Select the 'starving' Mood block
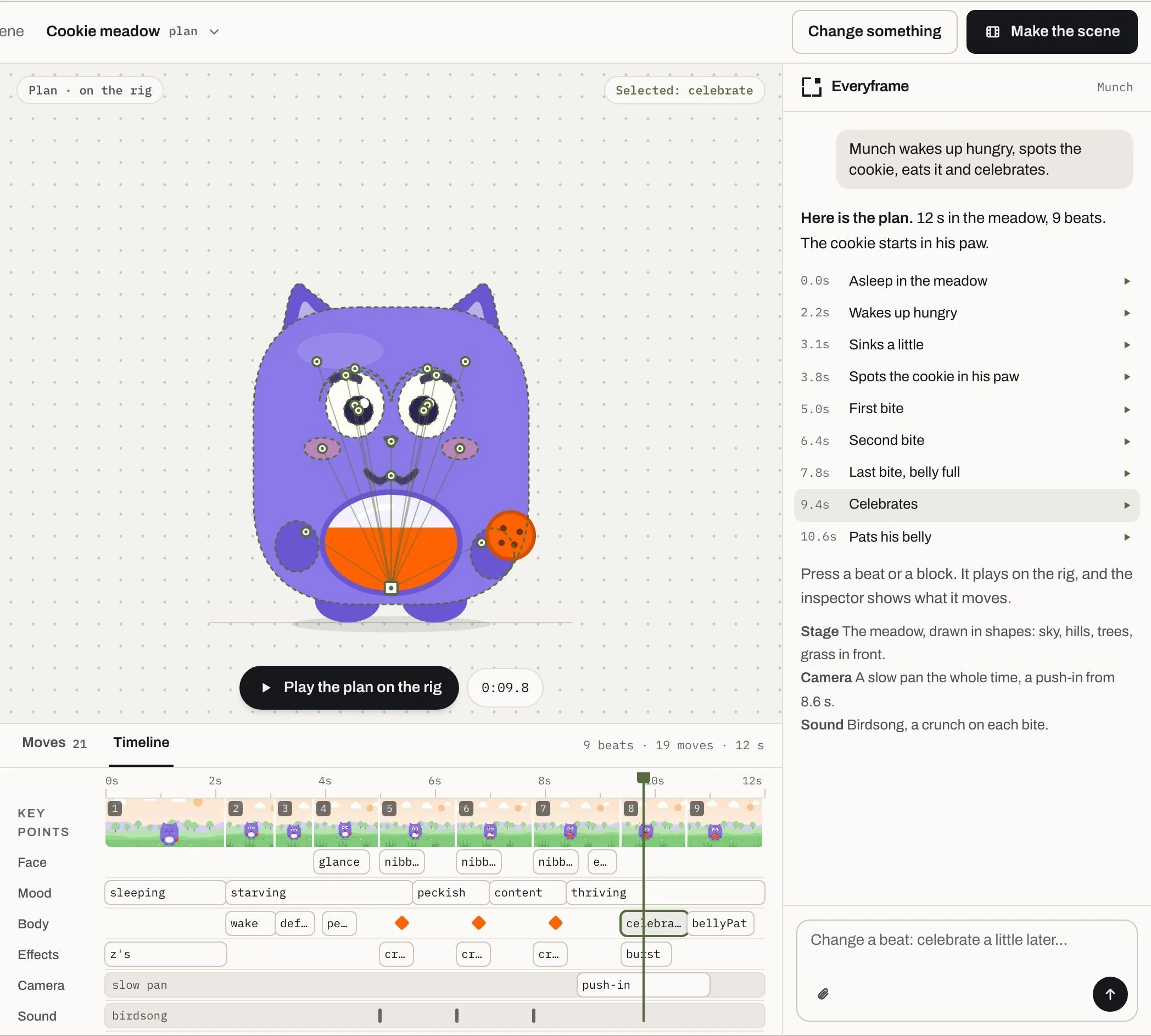 [x=319, y=893]
